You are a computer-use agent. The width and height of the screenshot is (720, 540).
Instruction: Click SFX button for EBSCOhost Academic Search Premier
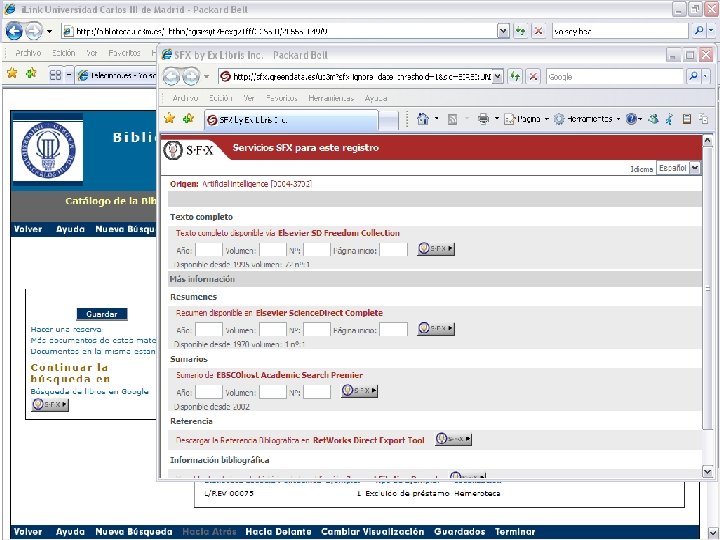tap(360, 390)
